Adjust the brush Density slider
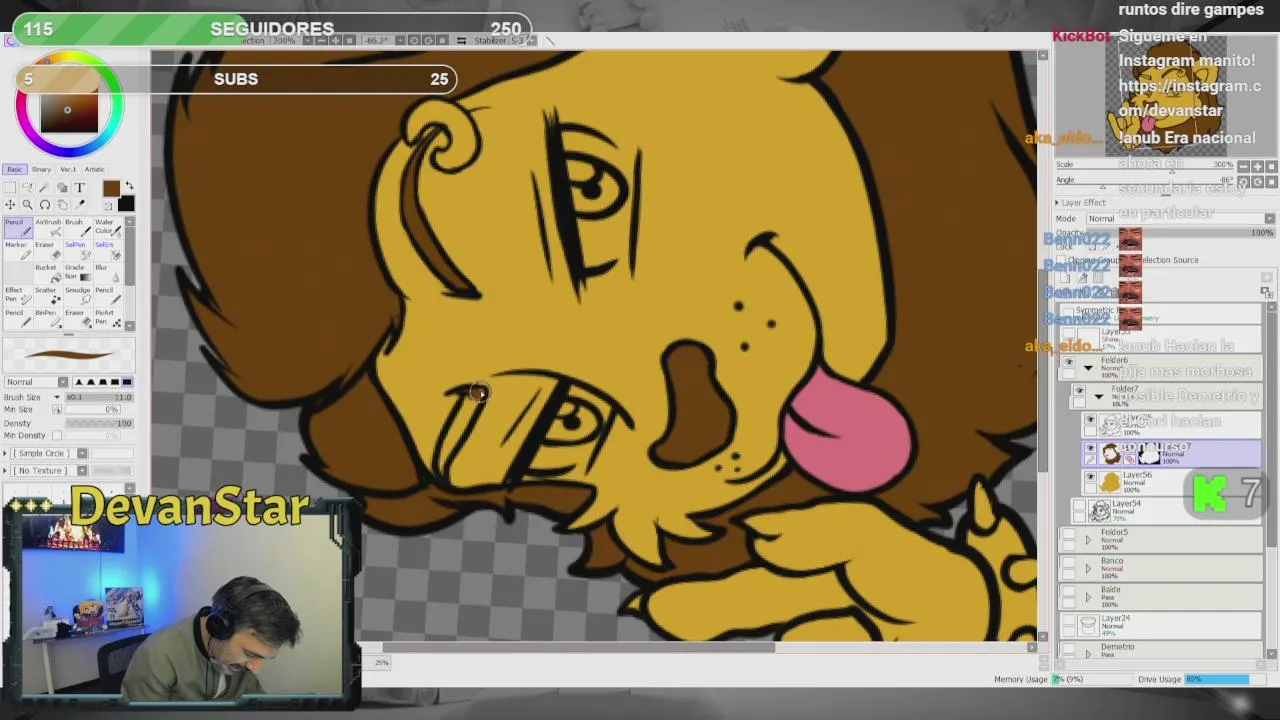This screenshot has width=1280, height=720. click(98, 423)
